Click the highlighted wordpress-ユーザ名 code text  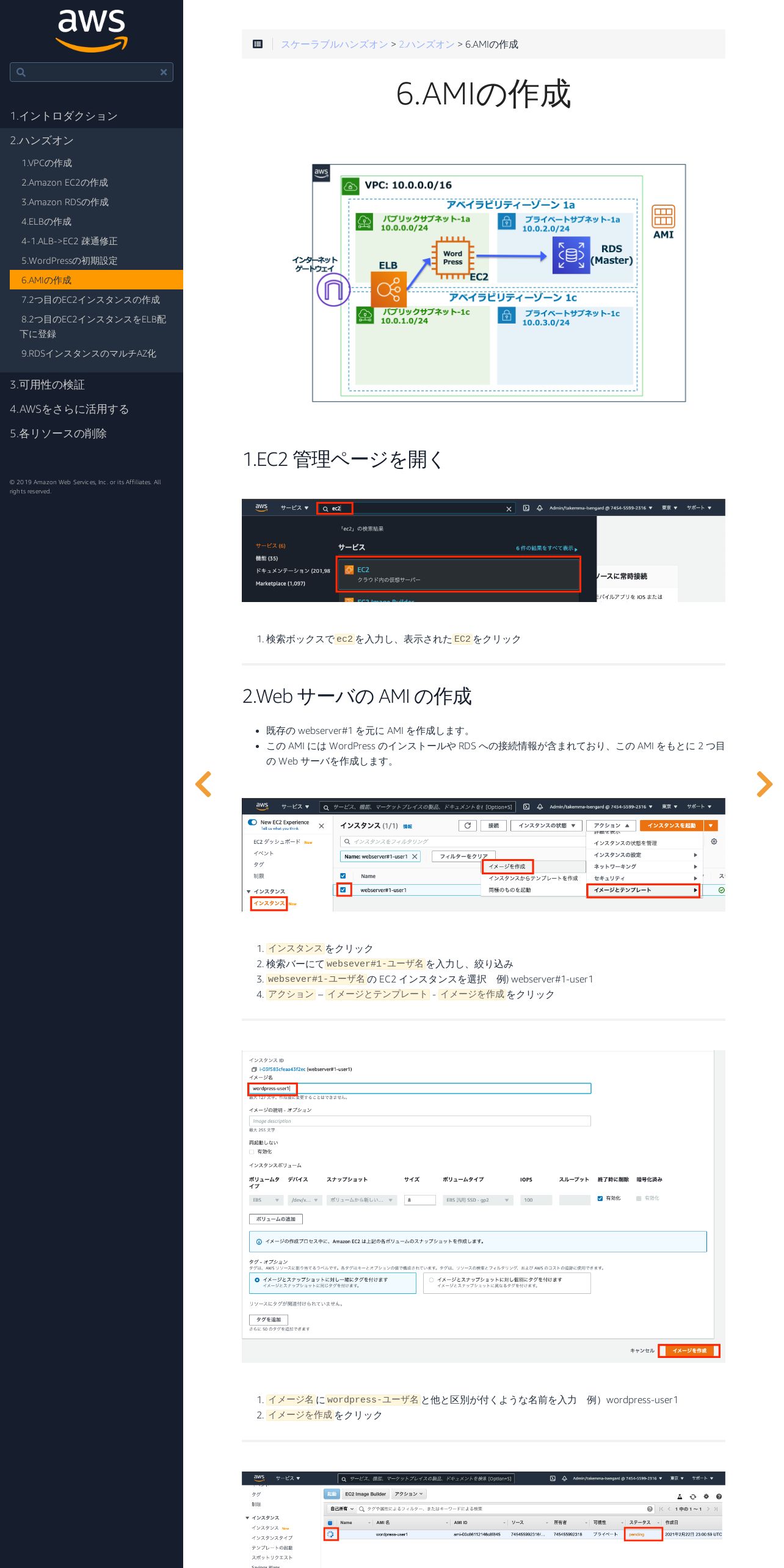pyautogui.click(x=372, y=1399)
